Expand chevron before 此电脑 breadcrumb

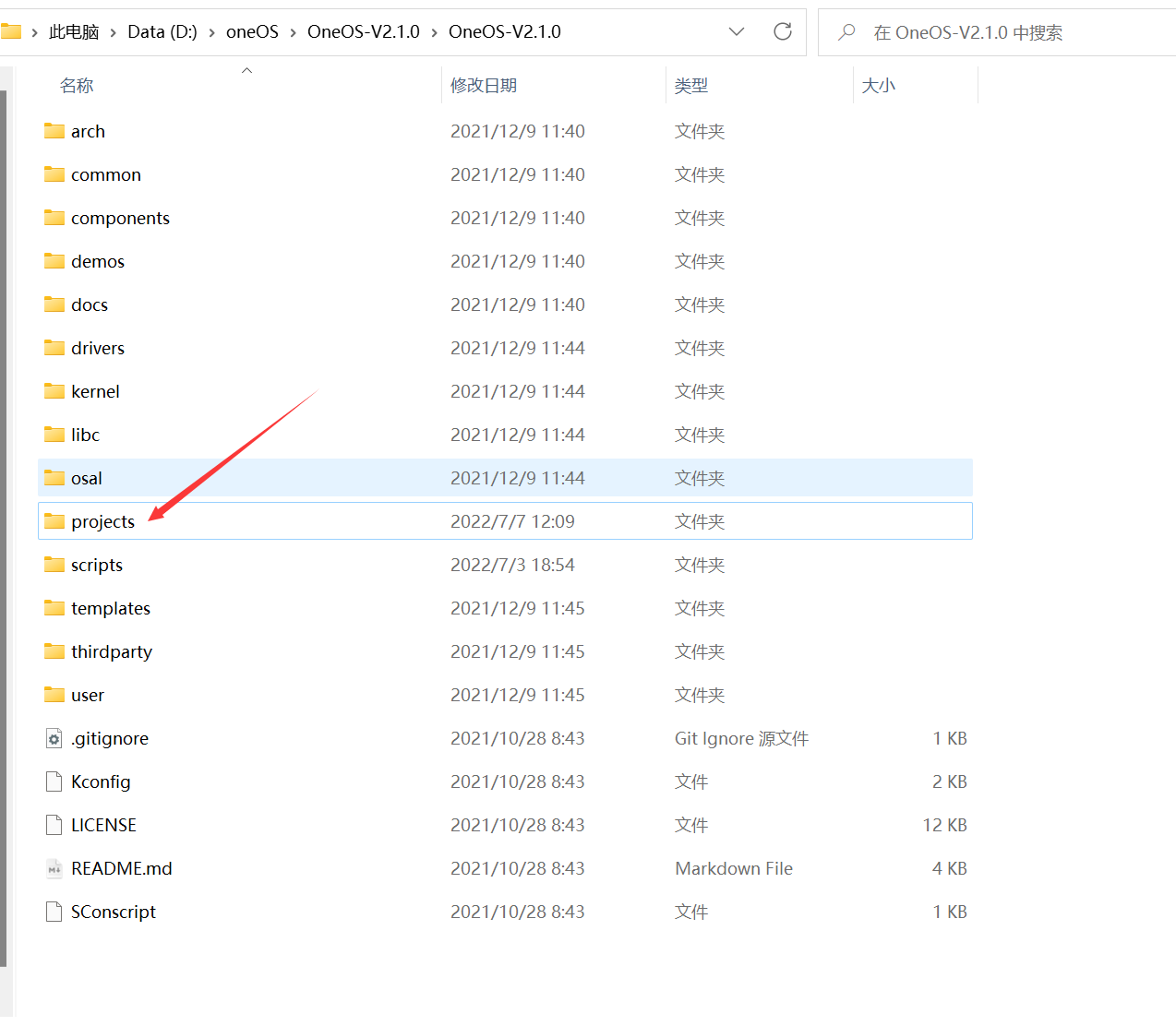coord(35,32)
